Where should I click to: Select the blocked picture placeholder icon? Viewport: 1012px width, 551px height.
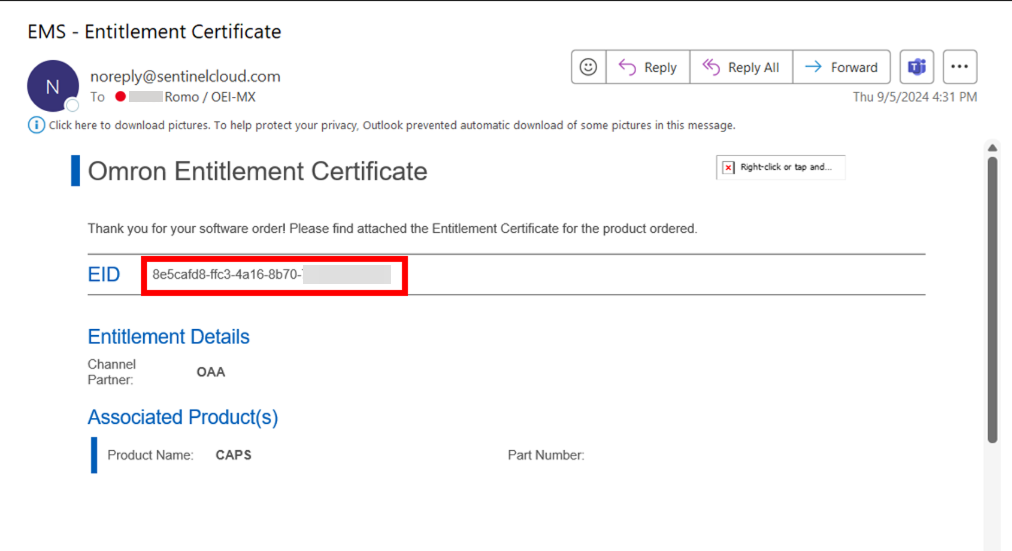pyautogui.click(x=729, y=168)
